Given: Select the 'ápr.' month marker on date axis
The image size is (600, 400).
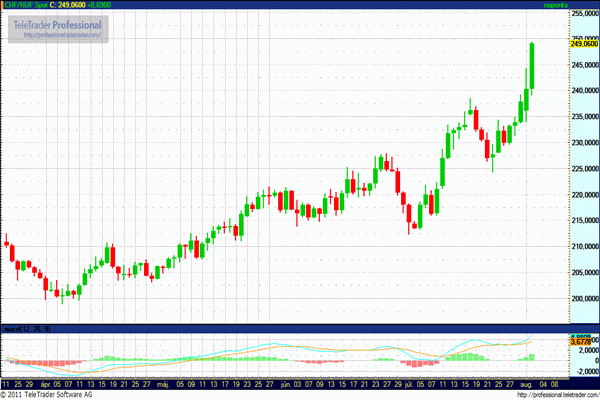Looking at the screenshot, I should click(x=43, y=382).
